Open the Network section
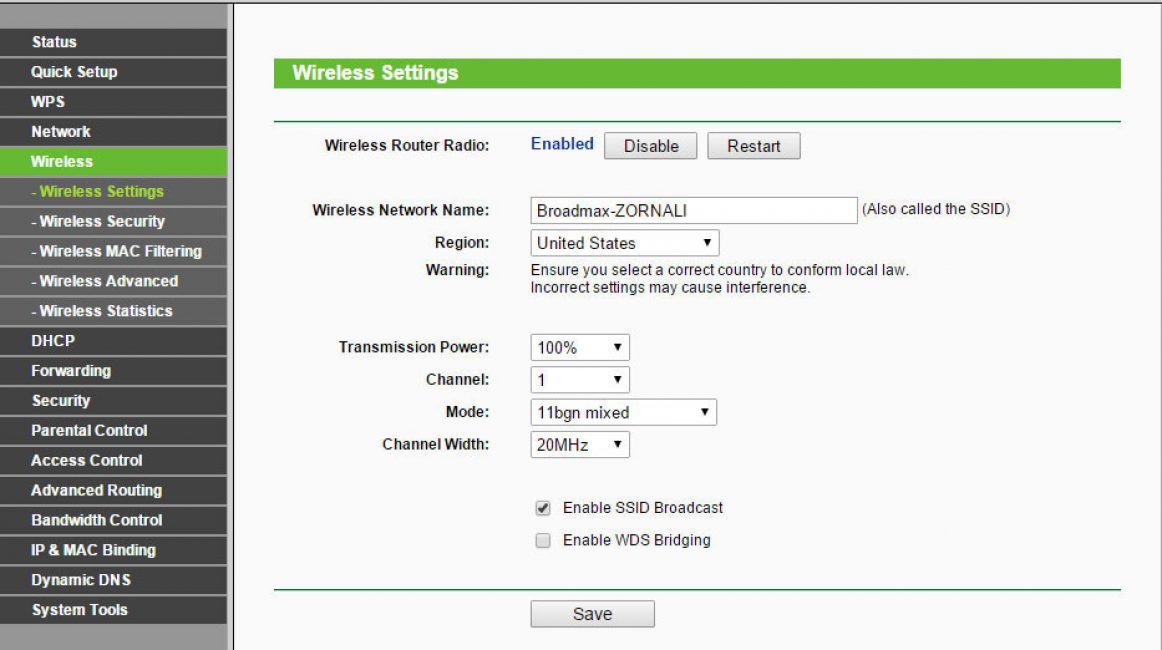This screenshot has width=1162, height=650. click(x=113, y=132)
